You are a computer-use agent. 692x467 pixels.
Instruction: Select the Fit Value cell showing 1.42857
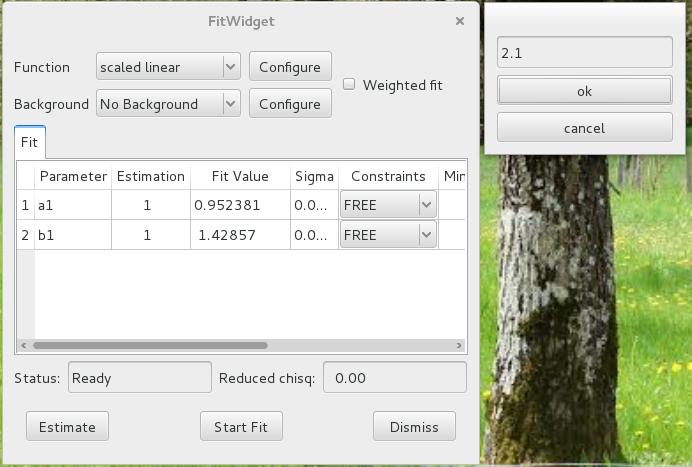pos(239,235)
